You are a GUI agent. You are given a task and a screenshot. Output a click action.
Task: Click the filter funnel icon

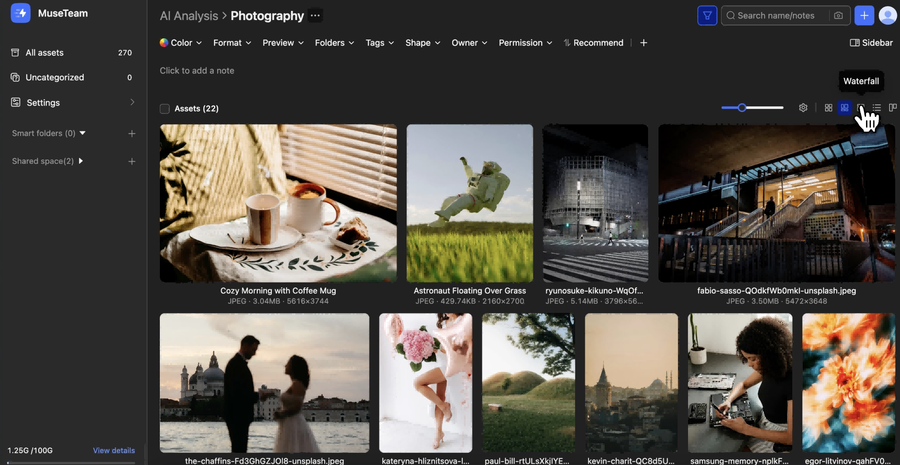click(x=707, y=16)
